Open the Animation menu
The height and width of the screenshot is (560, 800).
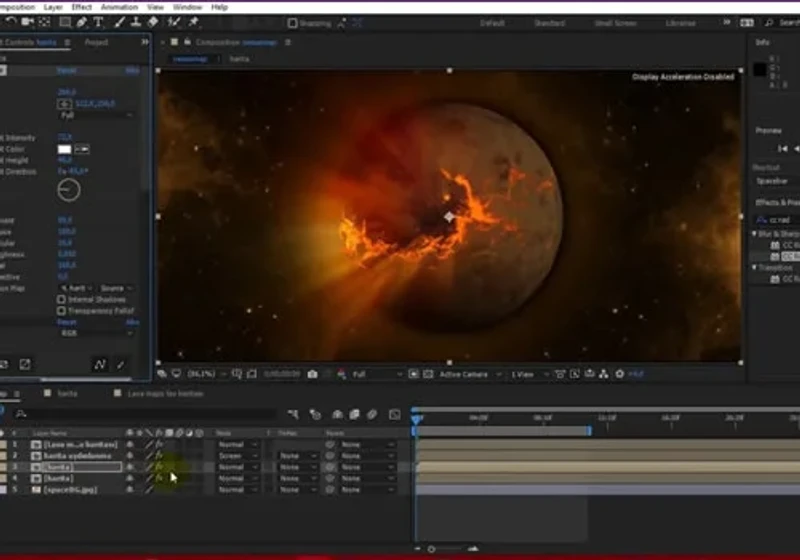click(x=119, y=7)
